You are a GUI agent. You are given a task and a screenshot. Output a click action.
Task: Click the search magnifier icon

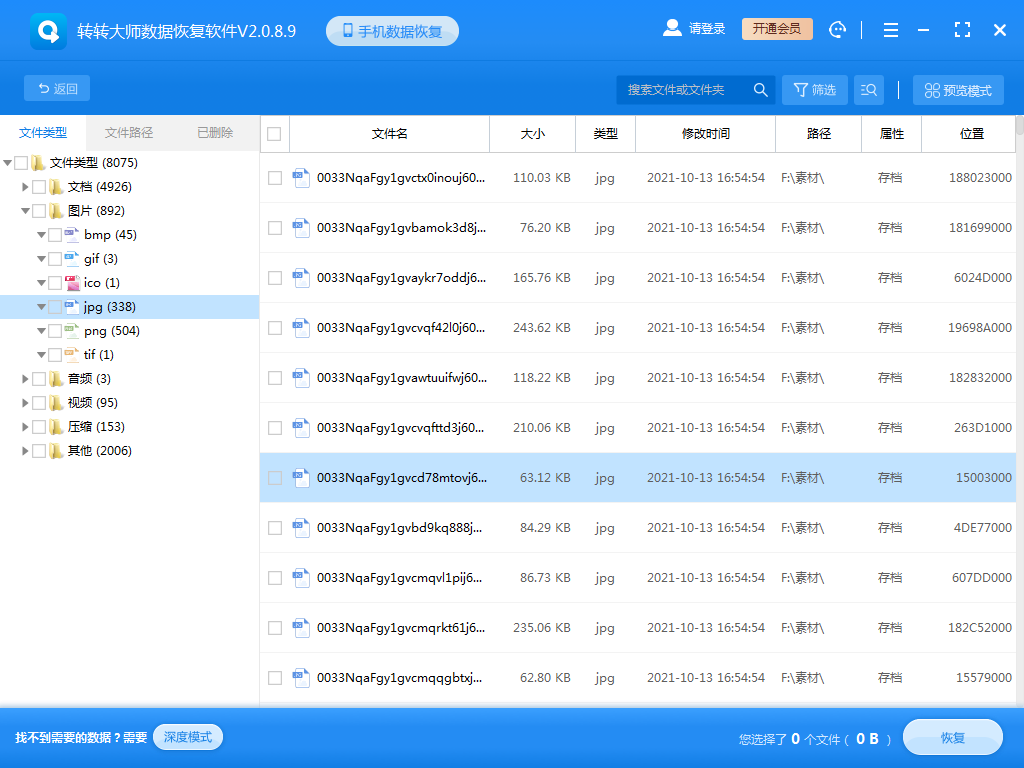pos(760,89)
